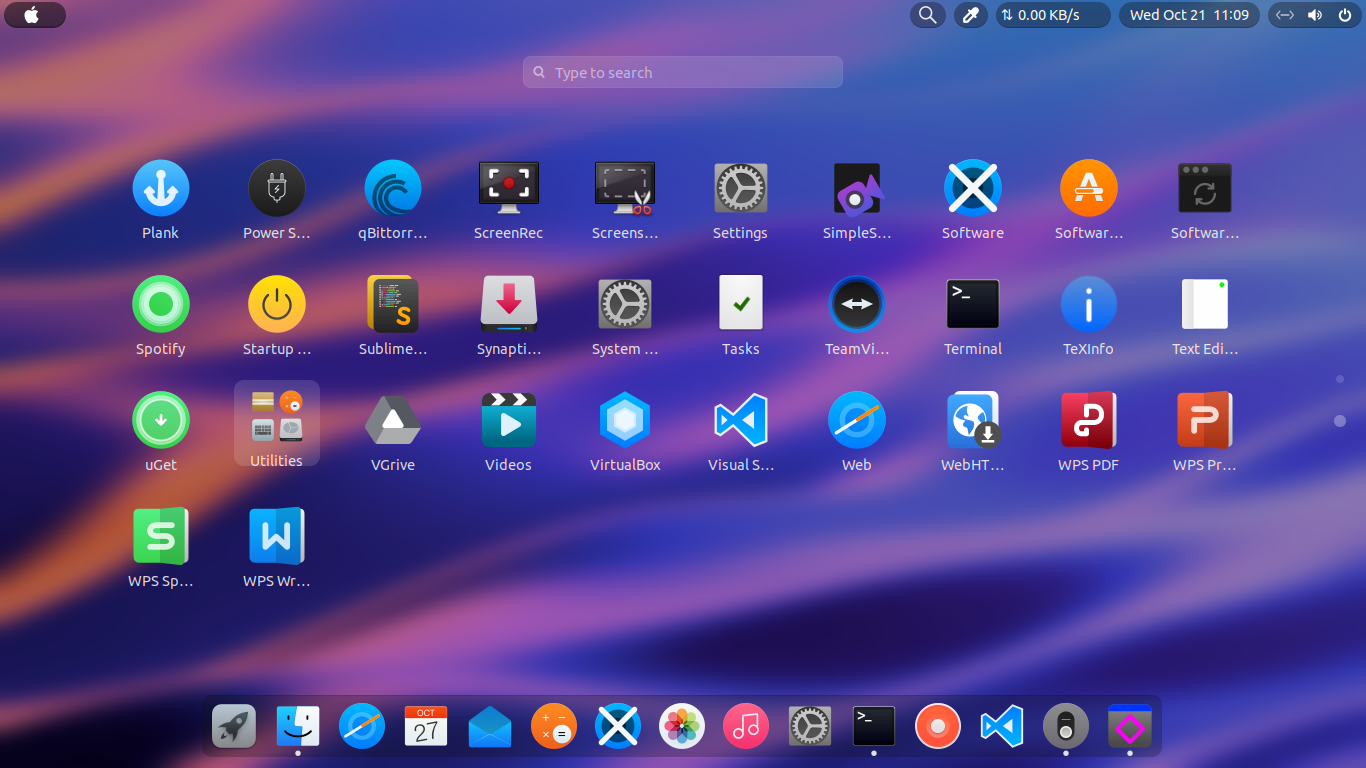1366x768 pixels.
Task: Open Finder files in dock
Action: [x=298, y=726]
